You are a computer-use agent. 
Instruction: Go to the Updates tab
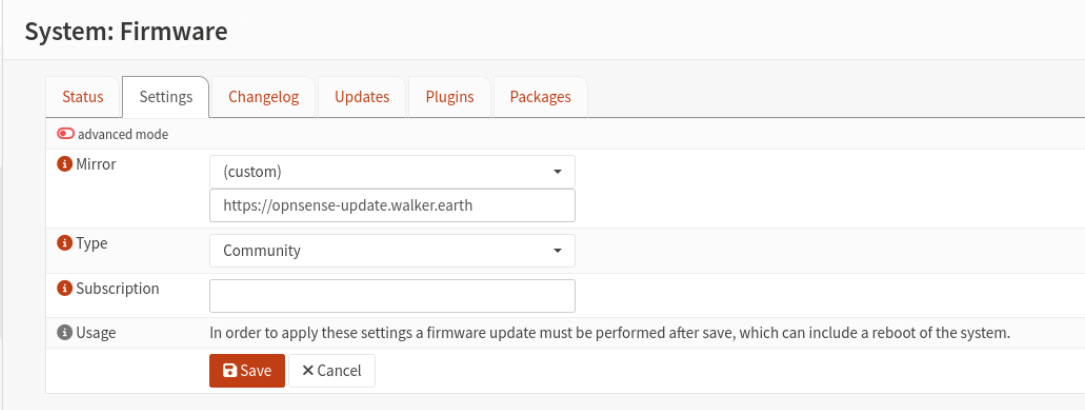362,97
